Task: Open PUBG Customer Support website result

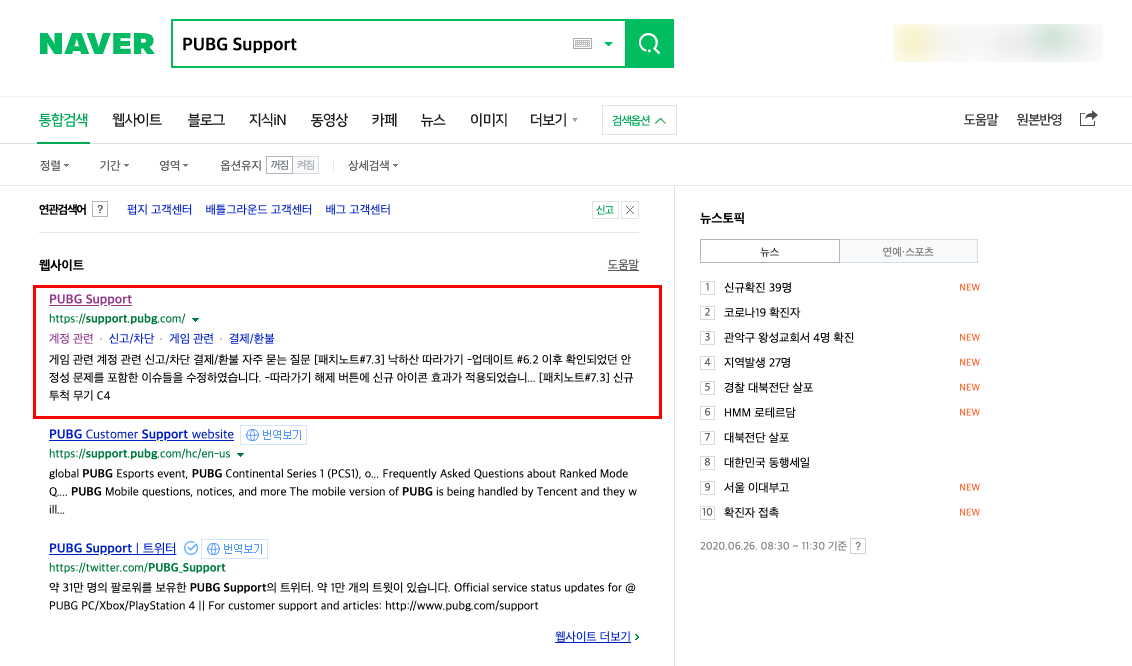Action: pyautogui.click(x=142, y=434)
